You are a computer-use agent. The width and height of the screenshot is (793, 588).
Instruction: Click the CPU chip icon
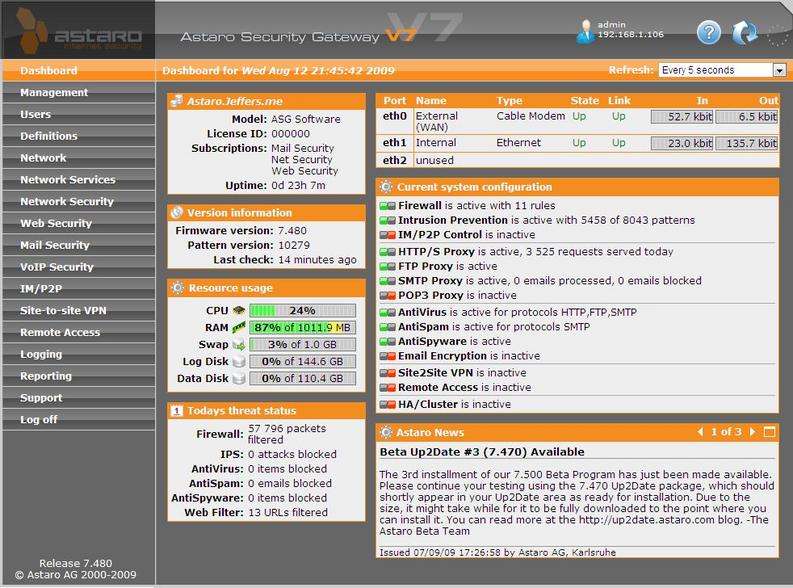coord(239,310)
